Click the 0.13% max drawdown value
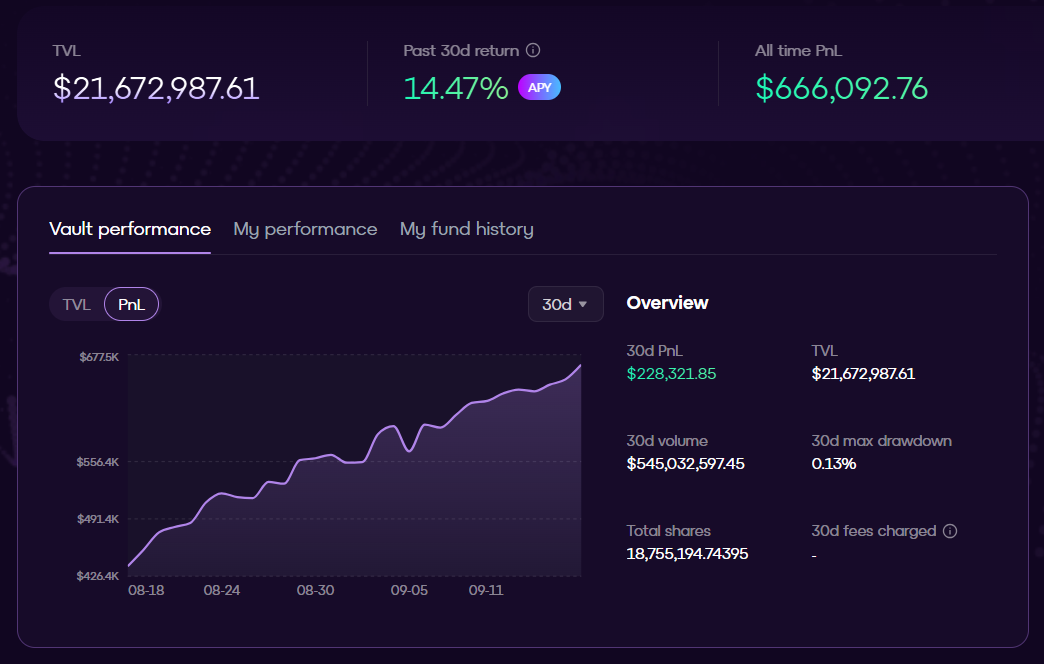Screen dimensions: 1044x664 833,464
